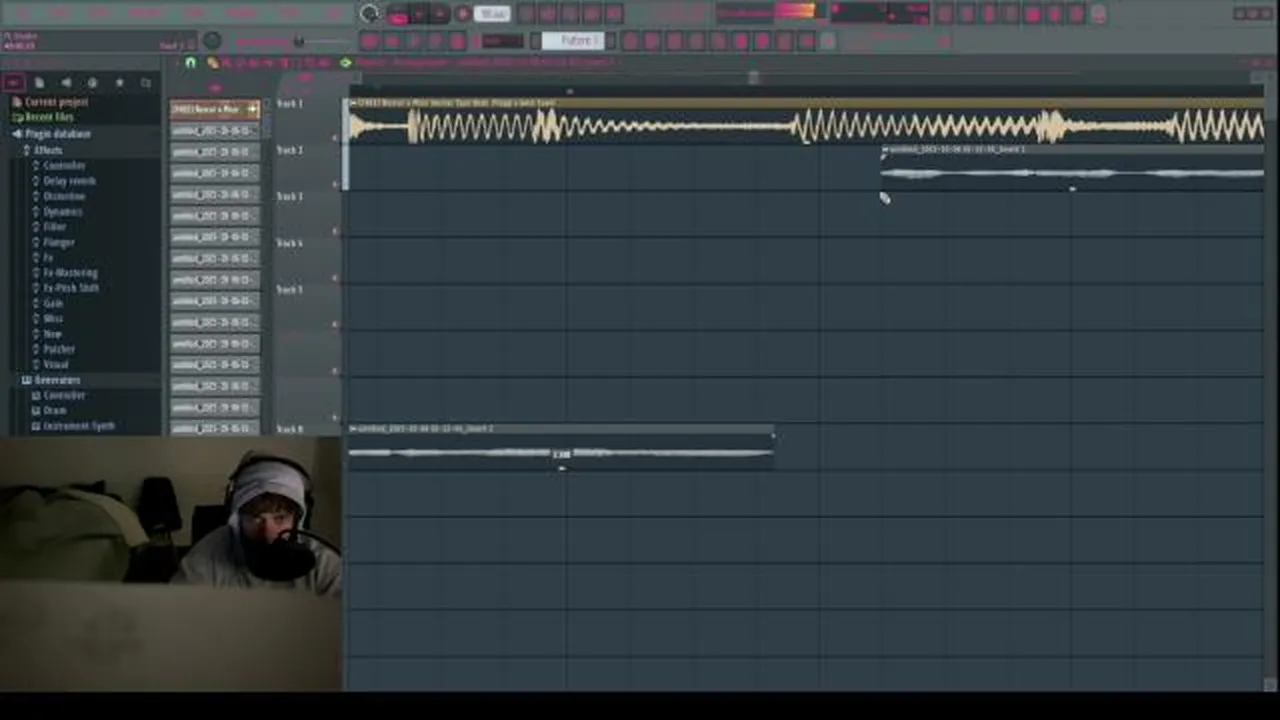1280x720 pixels.
Task: Click the speaker icon in browser header
Action: 66,83
